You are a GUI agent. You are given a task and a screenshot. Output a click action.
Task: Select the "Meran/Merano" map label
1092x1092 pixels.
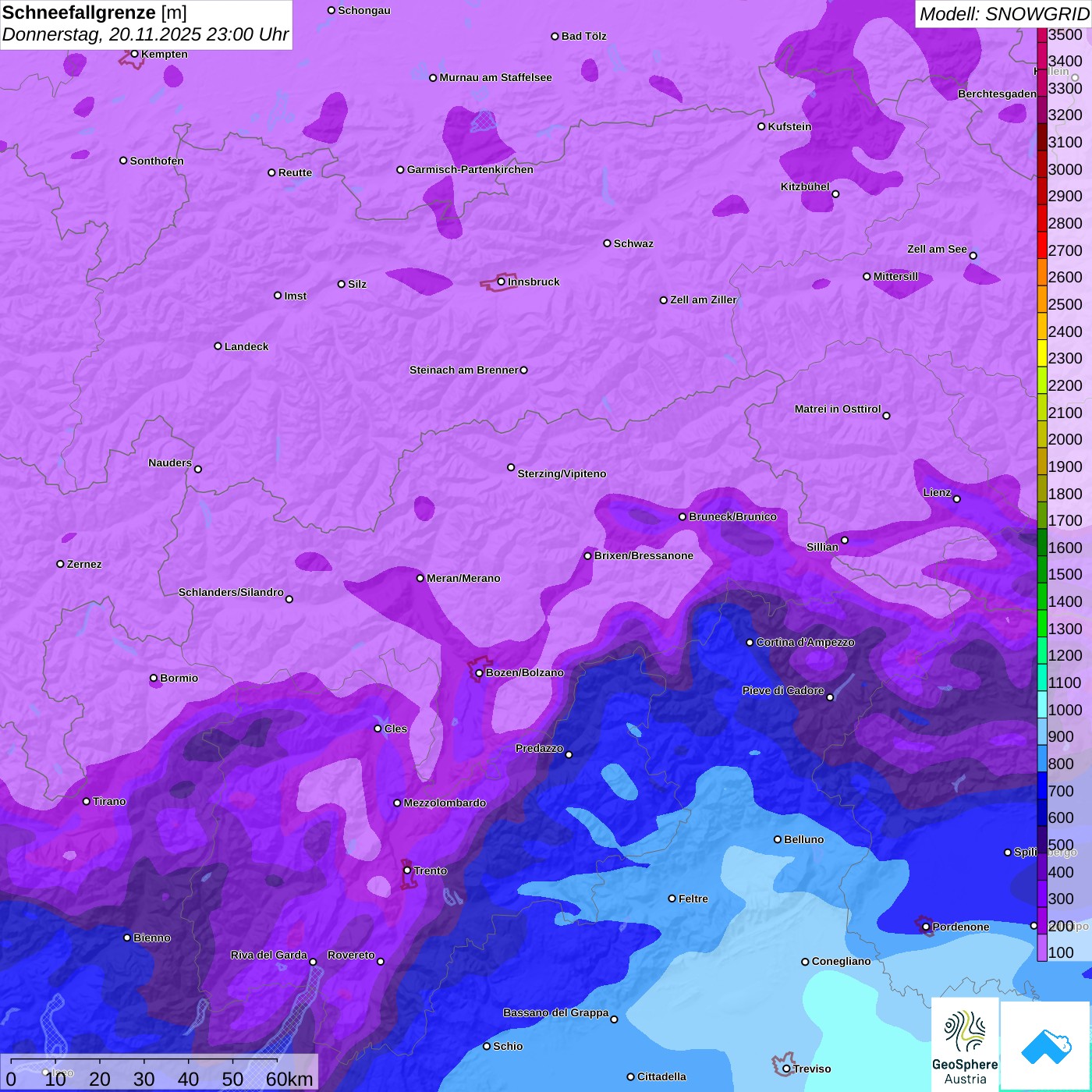point(463,578)
